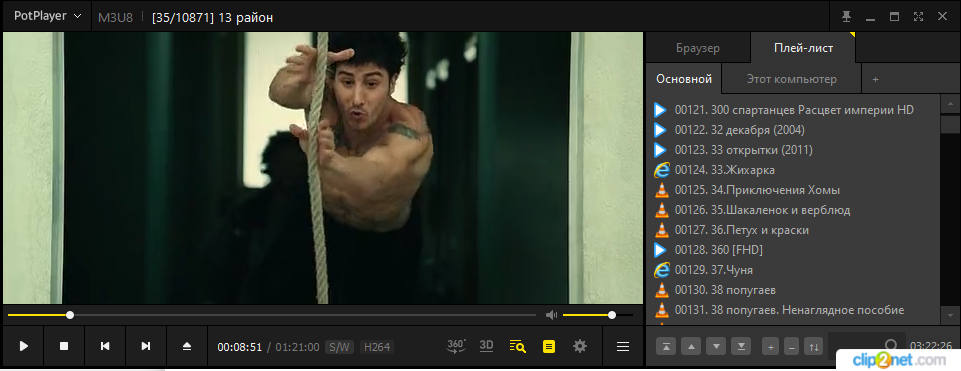Click VLC cone icon beside 38 попугаев
The width and height of the screenshot is (961, 371).
[661, 289]
